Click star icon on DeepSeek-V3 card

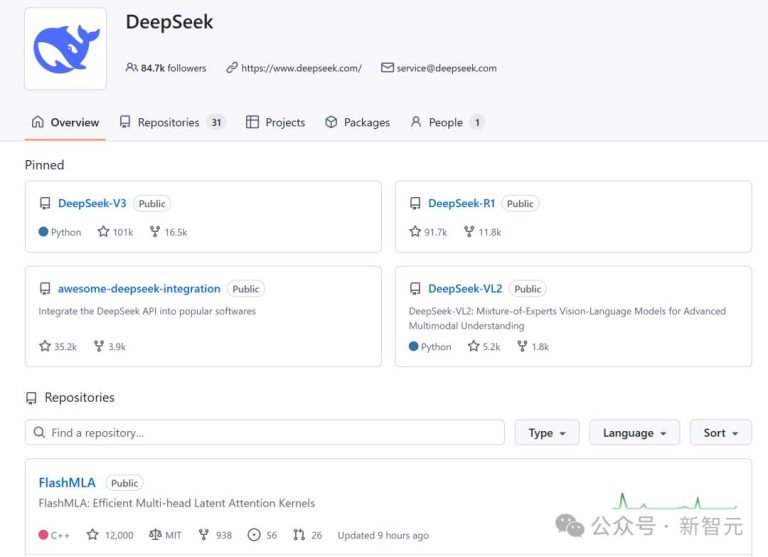tap(103, 231)
